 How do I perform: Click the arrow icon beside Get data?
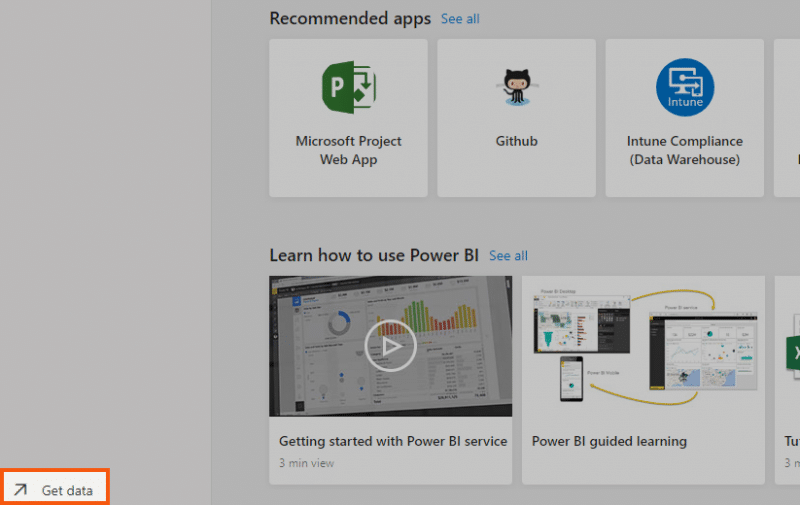tap(20, 490)
